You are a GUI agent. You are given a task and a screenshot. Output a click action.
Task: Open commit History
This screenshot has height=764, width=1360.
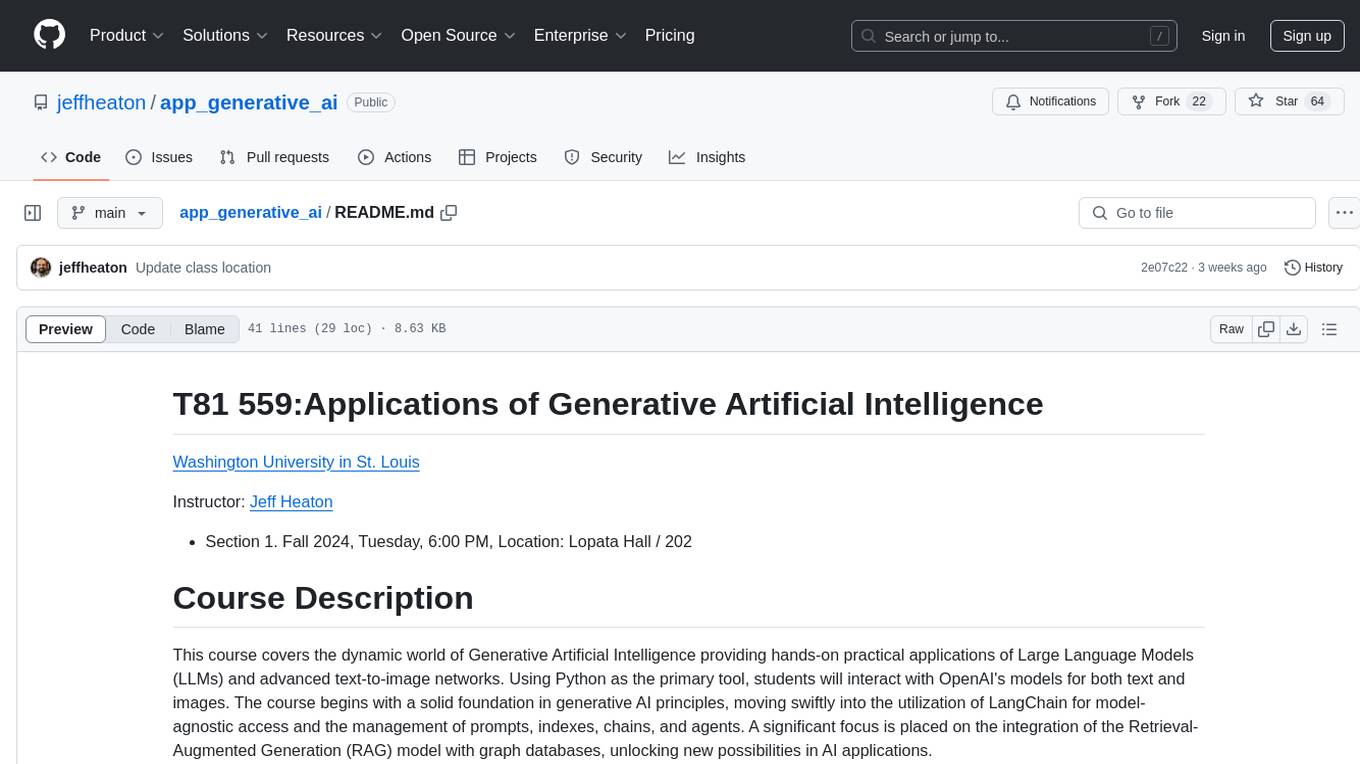[1313, 268]
